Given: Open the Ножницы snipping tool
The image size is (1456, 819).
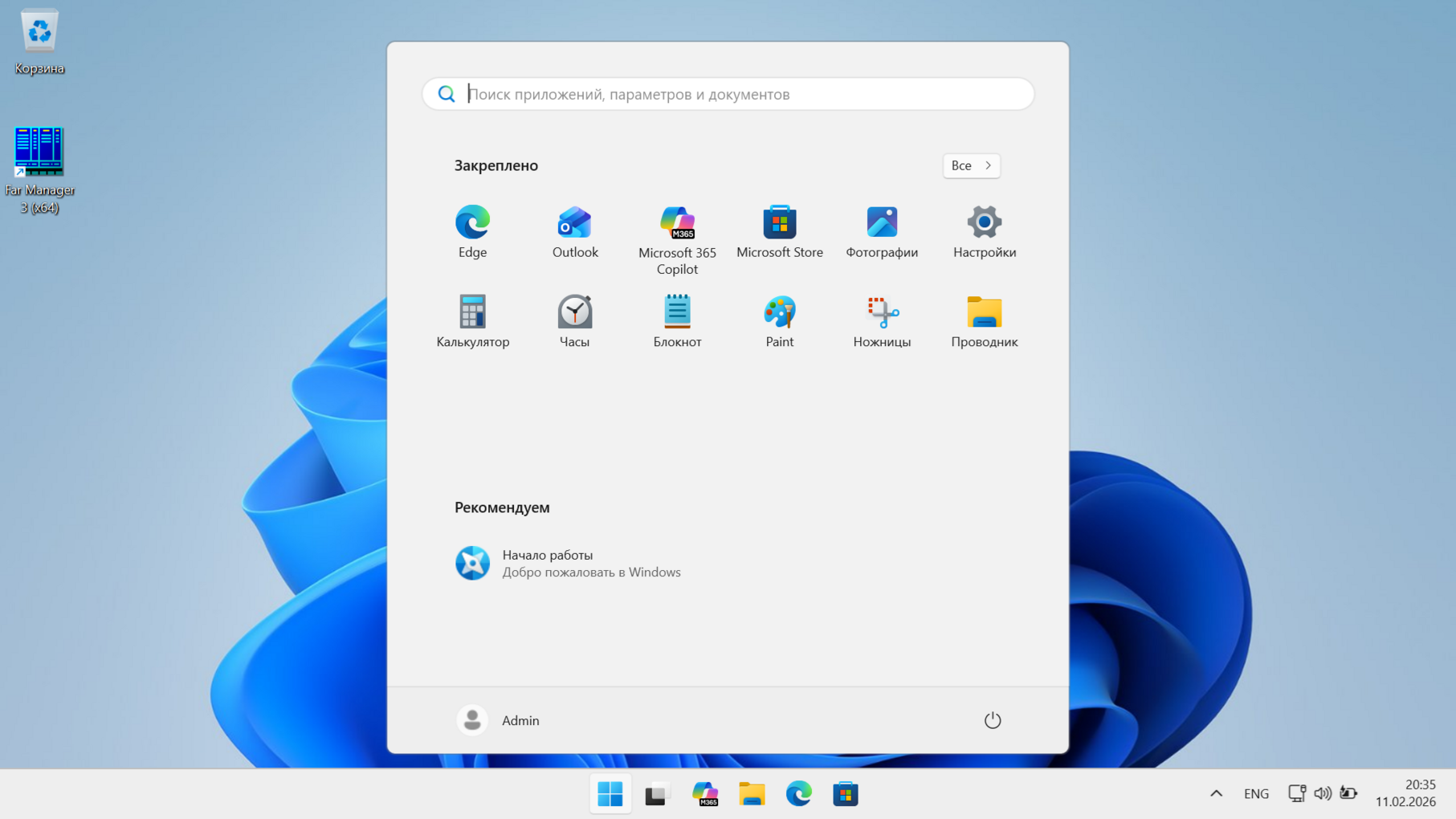Looking at the screenshot, I should tap(881, 321).
